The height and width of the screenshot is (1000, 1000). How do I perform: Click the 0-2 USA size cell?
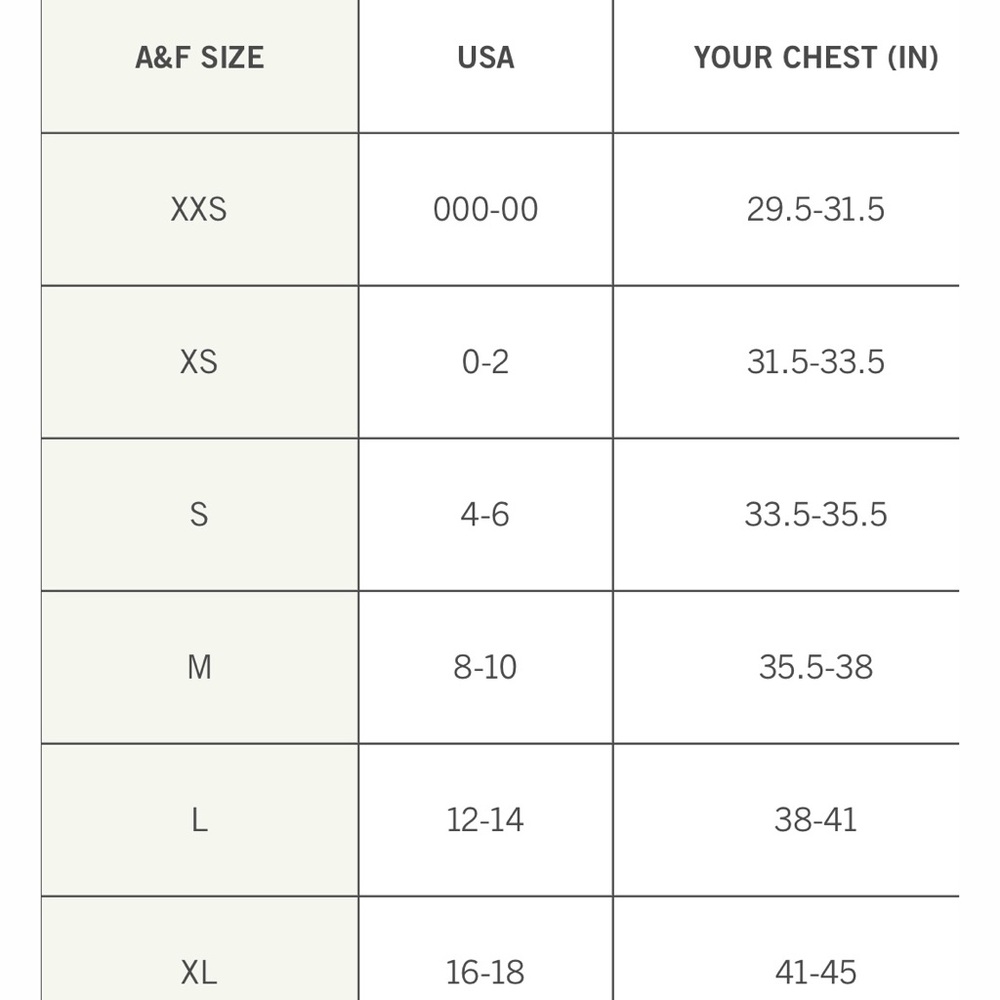pos(486,362)
